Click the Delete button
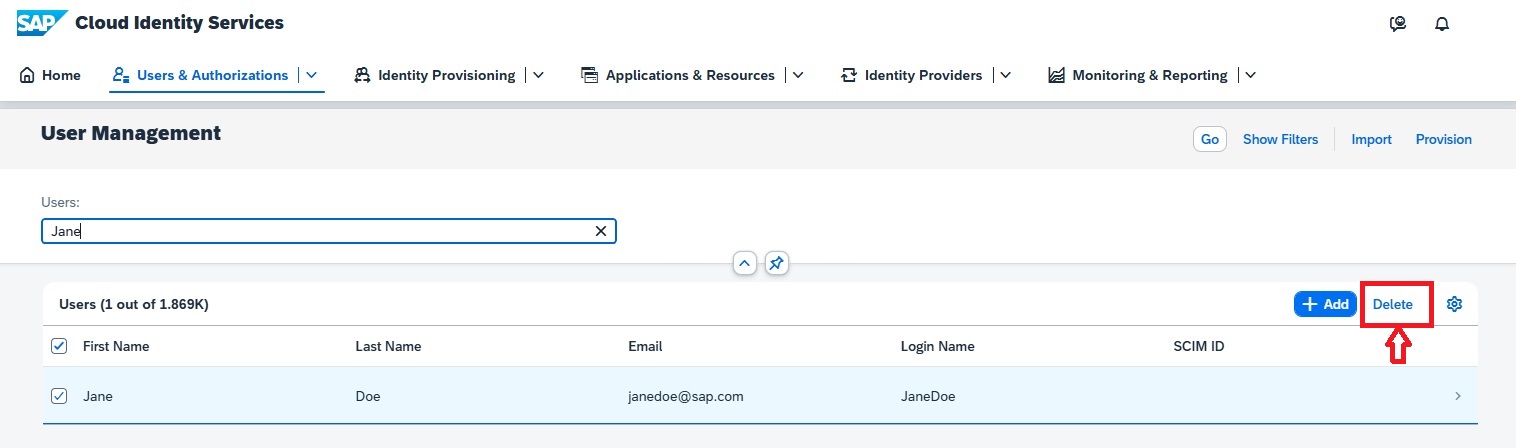 point(1392,304)
